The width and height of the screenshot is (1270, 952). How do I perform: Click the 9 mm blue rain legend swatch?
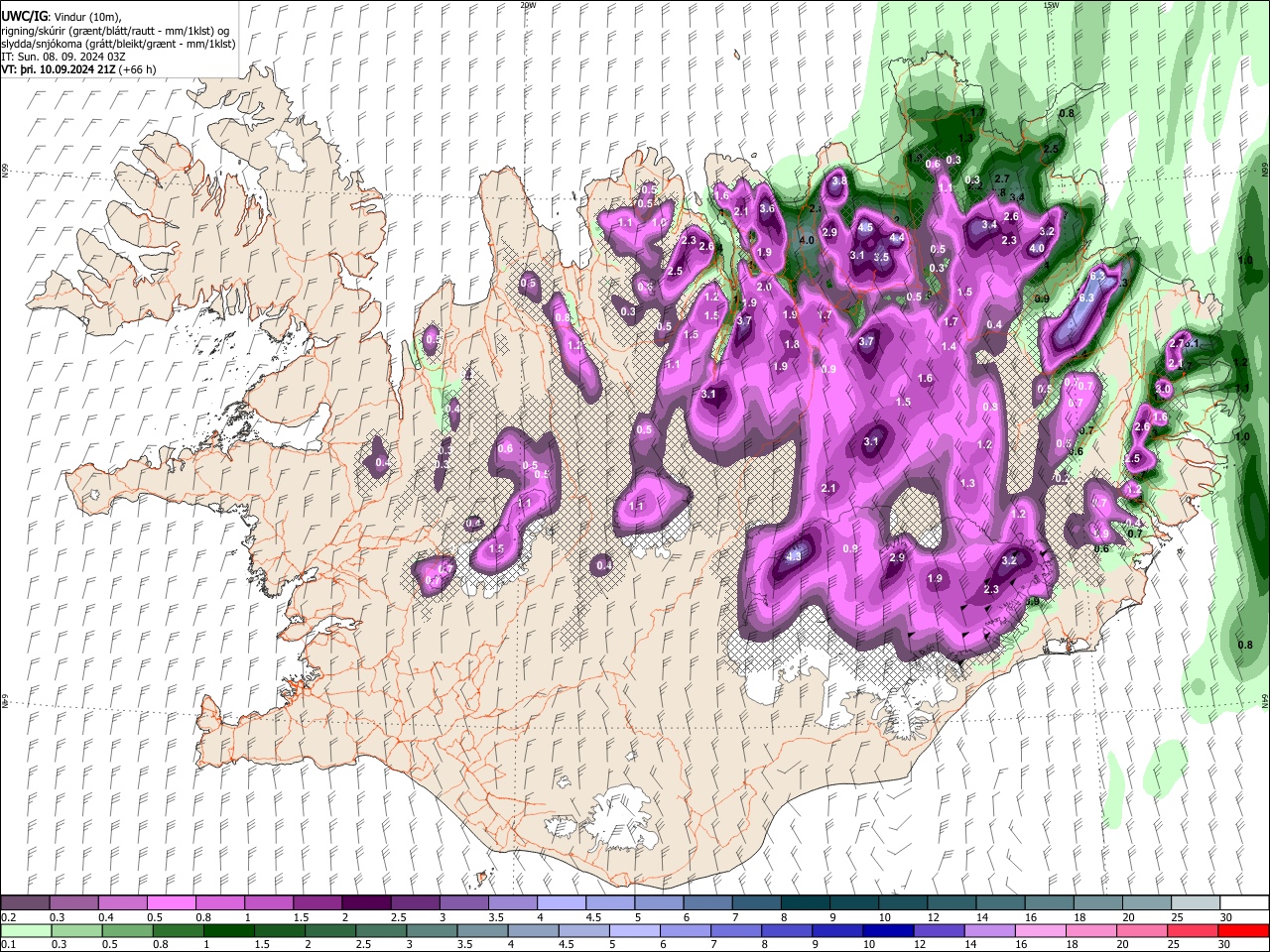[x=836, y=930]
